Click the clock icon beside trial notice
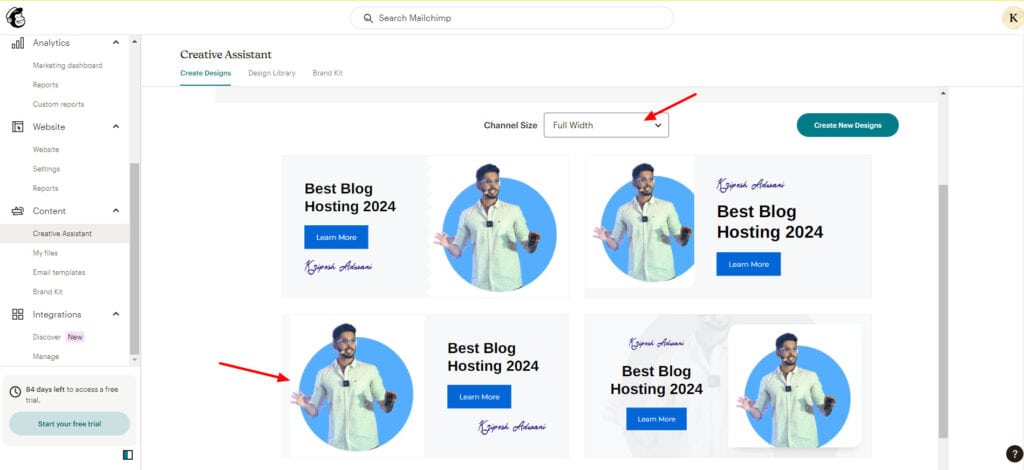This screenshot has height=470, width=1024. (x=16, y=392)
